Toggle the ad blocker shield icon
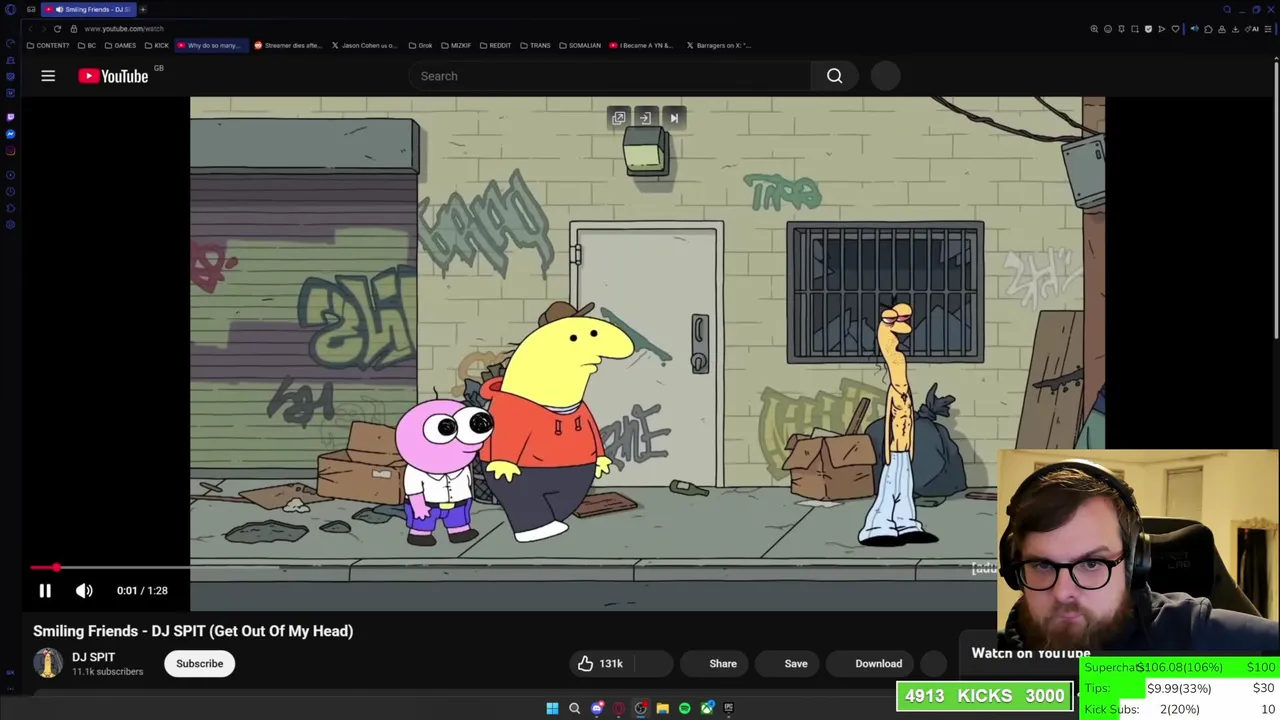The height and width of the screenshot is (720, 1280). point(1148,29)
